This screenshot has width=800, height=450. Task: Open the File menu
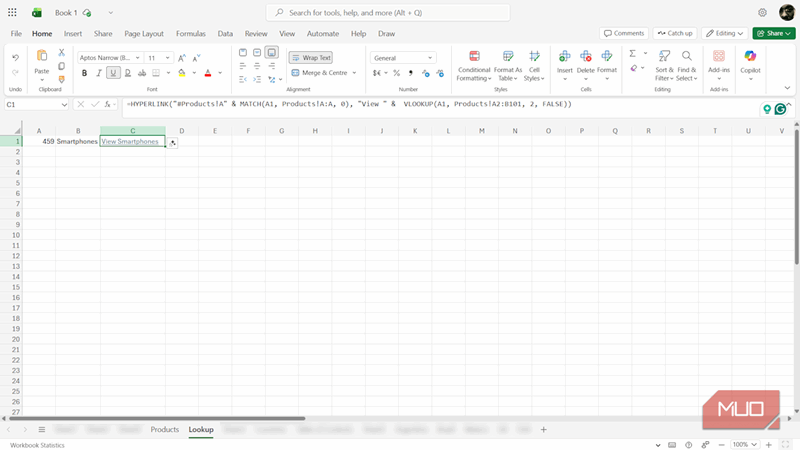click(x=16, y=34)
